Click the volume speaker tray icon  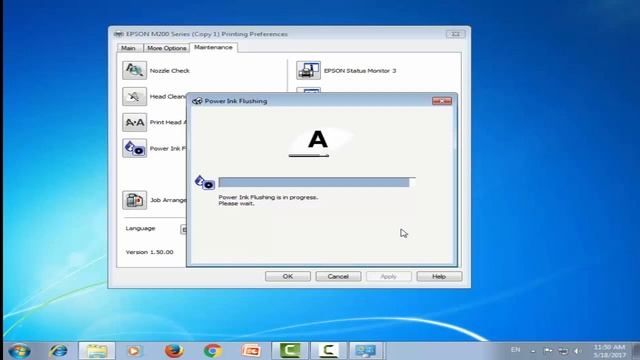(578, 351)
